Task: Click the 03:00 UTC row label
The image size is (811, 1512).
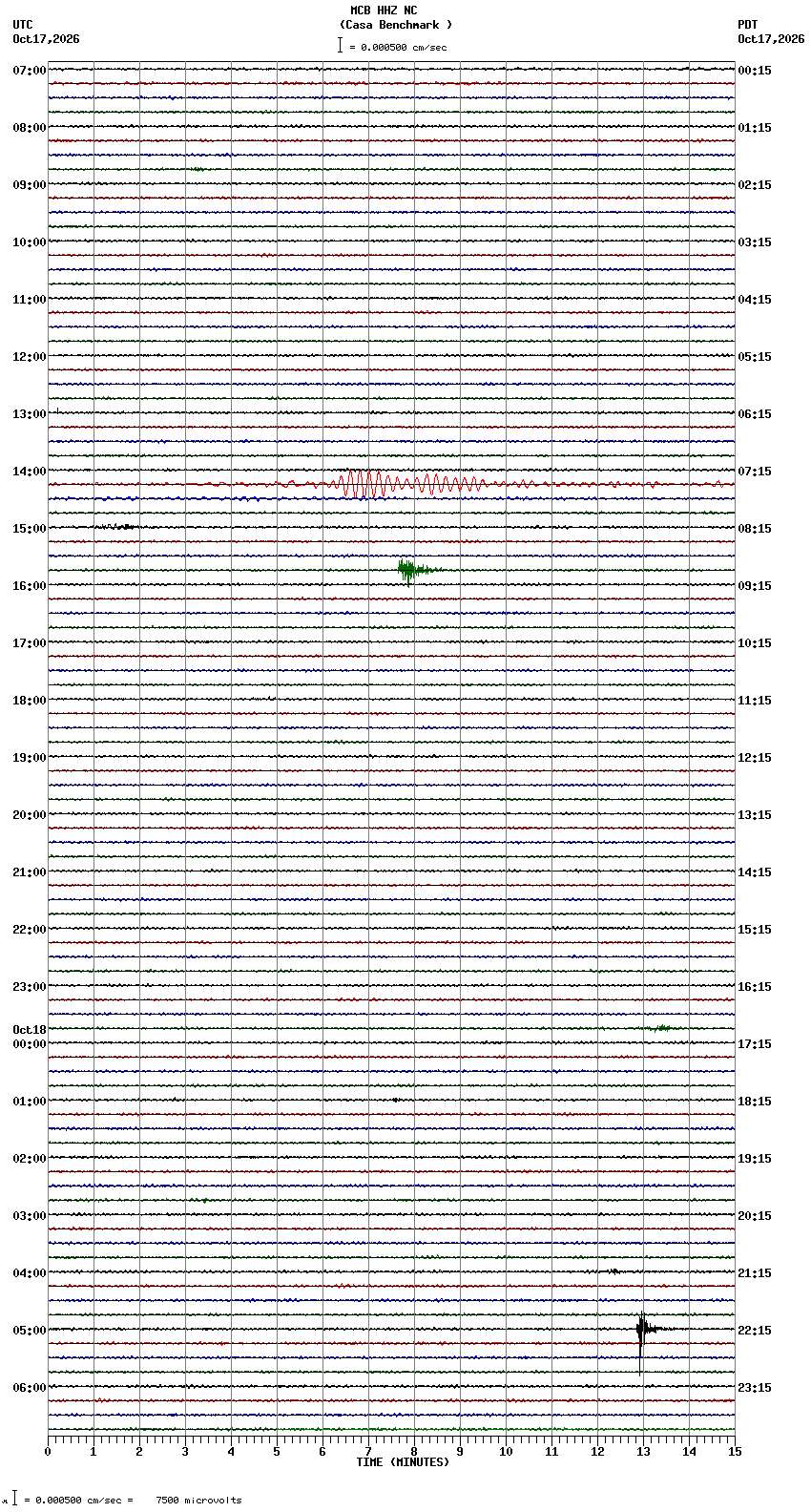Action: [x=30, y=1216]
